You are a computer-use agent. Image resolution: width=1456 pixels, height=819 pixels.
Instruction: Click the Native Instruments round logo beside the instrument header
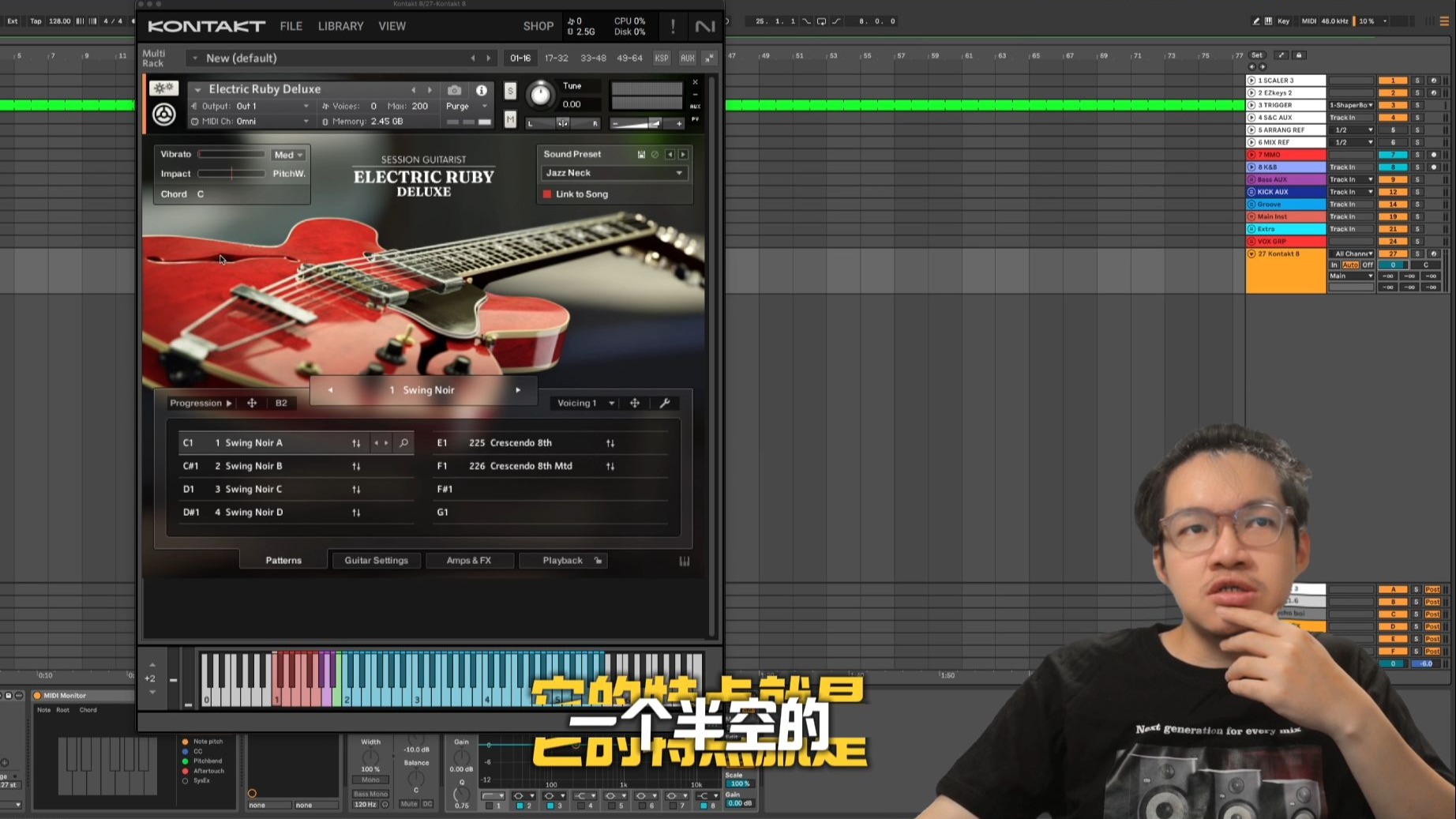[x=163, y=115]
